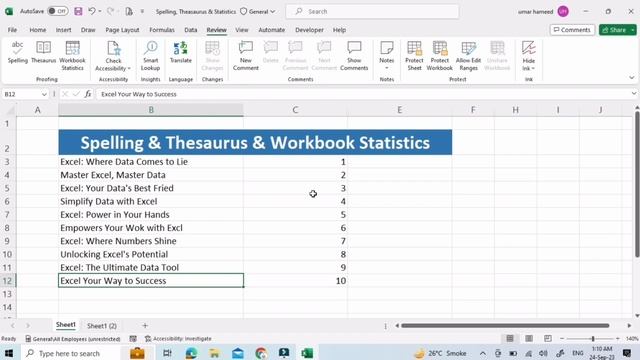The image size is (640, 360).
Task: Zoom in with the plus button
Action: 618,338
